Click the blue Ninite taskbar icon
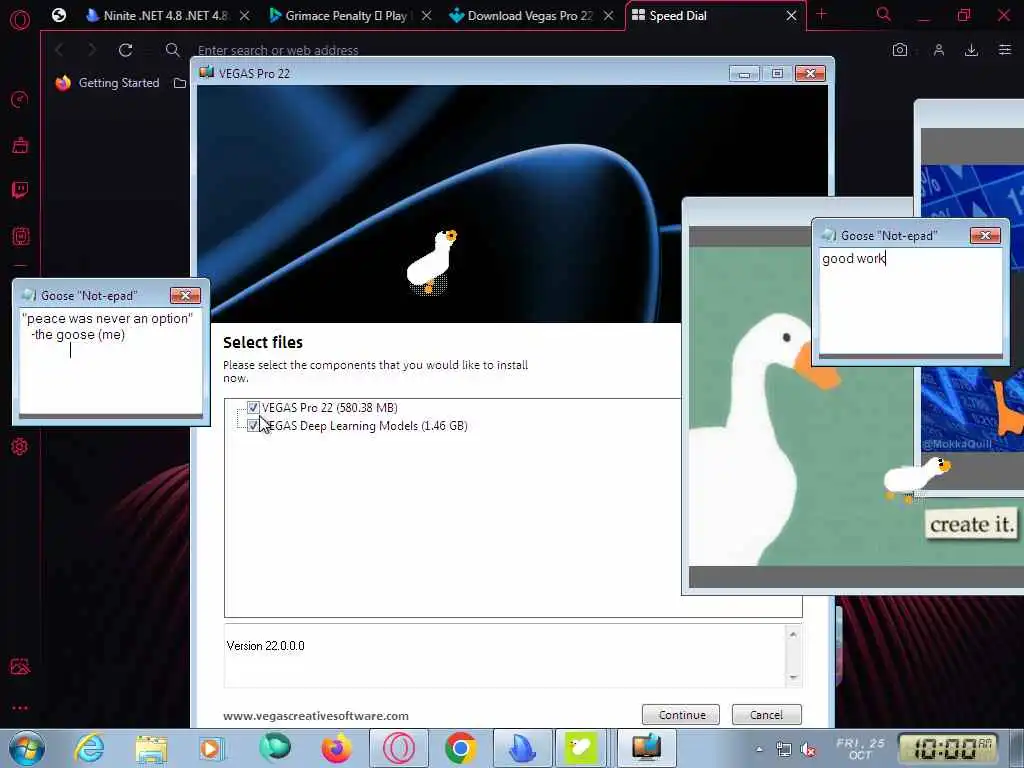1024x768 pixels. (522, 748)
